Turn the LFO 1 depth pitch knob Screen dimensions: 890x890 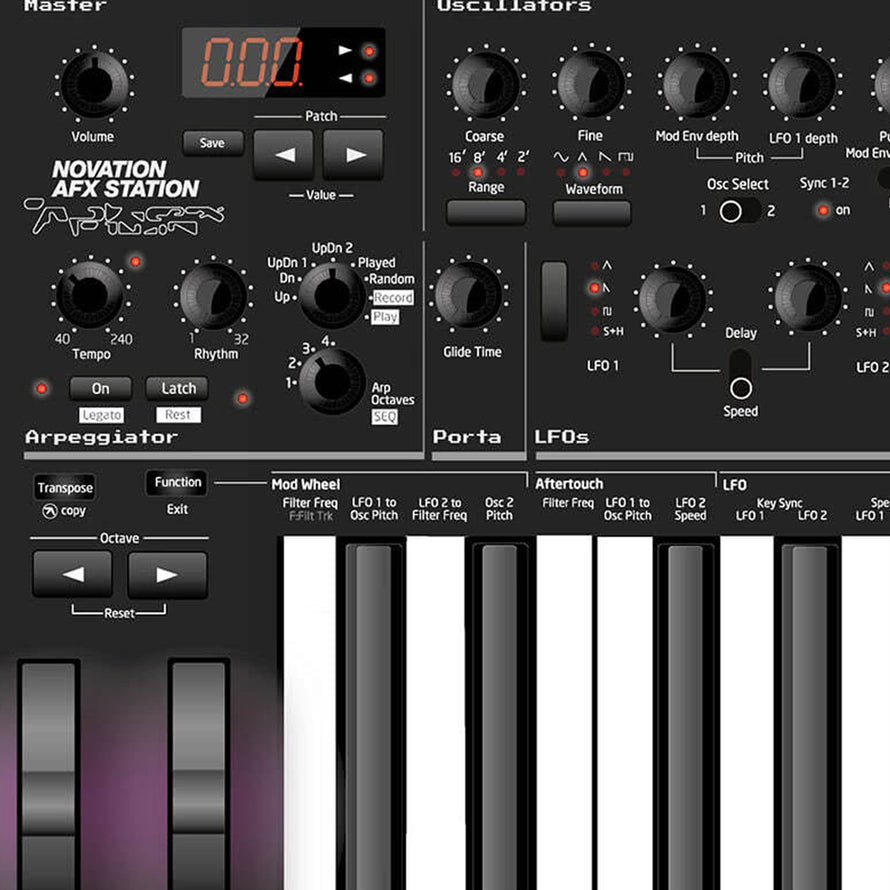[801, 83]
